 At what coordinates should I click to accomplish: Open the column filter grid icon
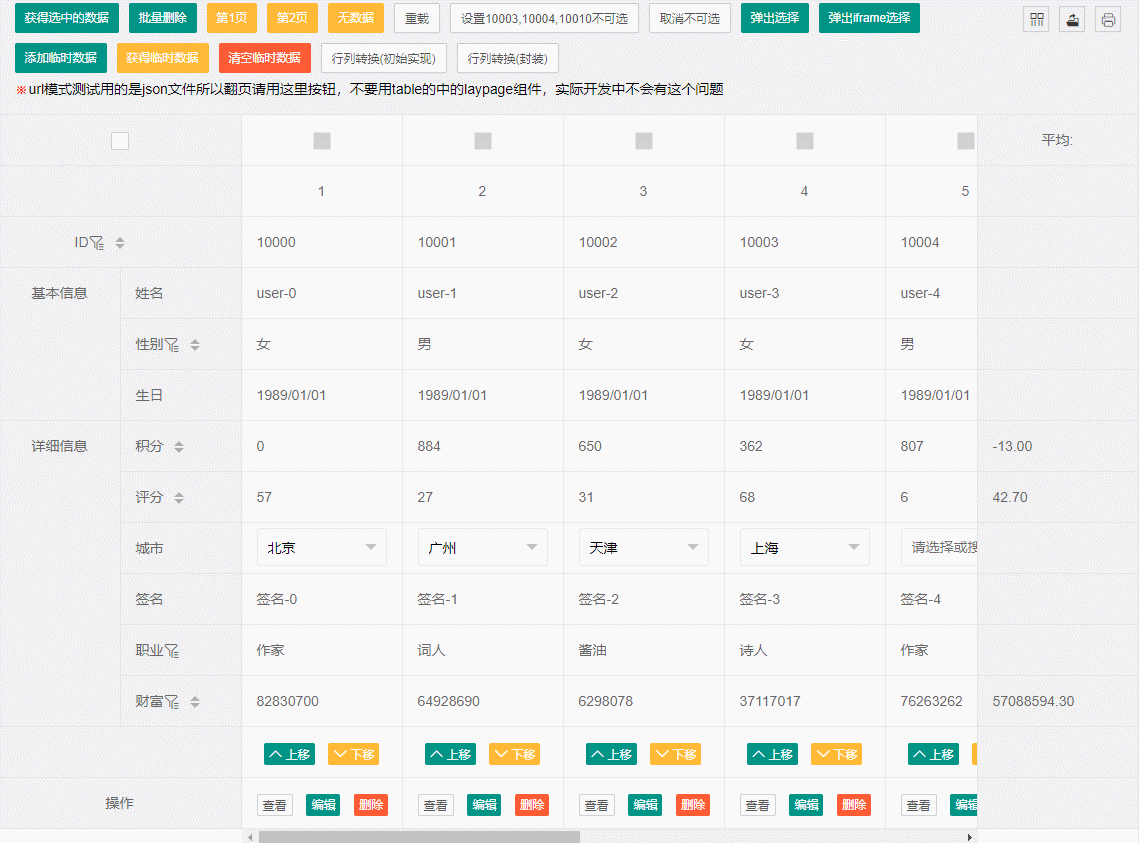(1037, 20)
